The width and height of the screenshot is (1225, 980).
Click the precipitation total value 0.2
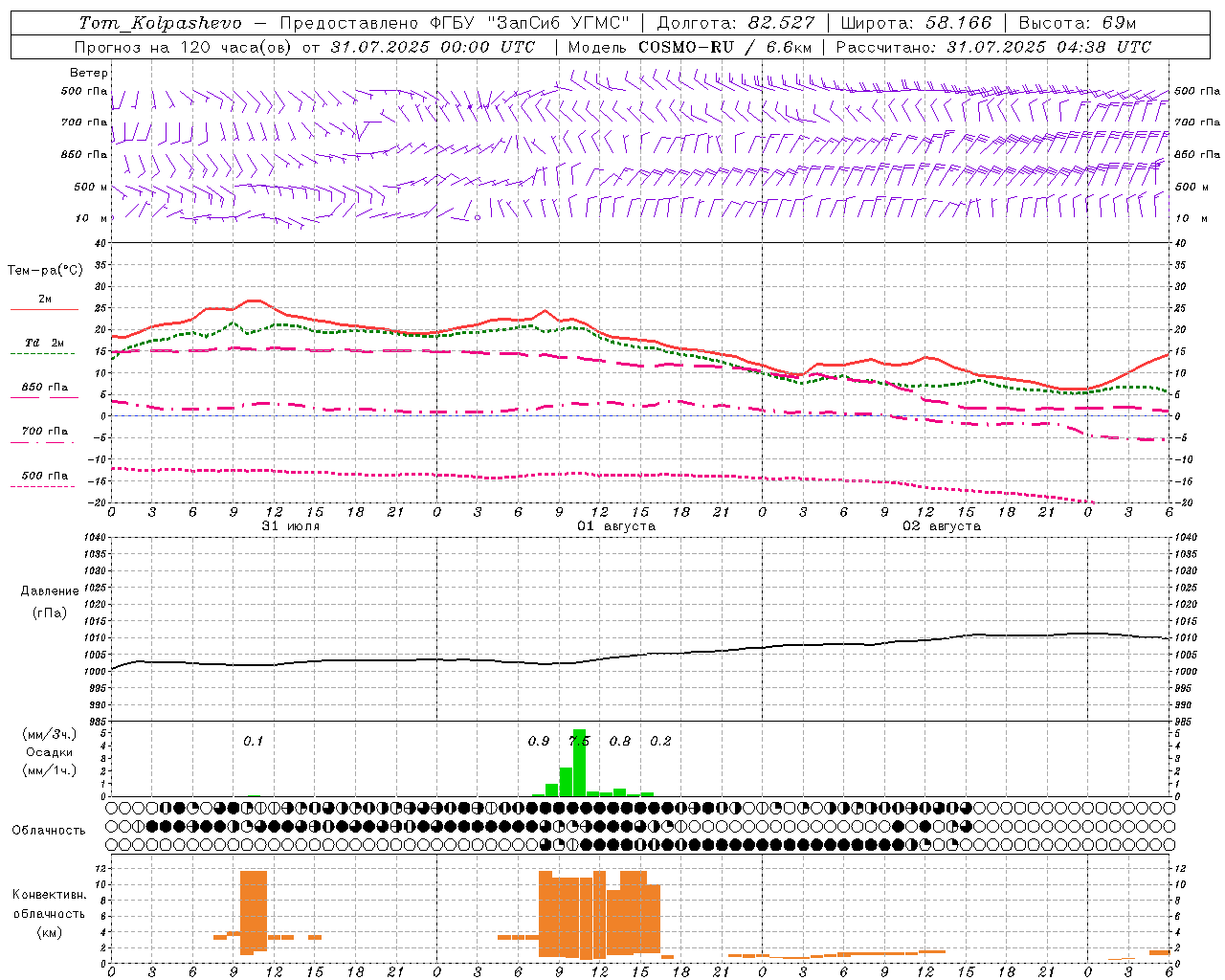660,742
